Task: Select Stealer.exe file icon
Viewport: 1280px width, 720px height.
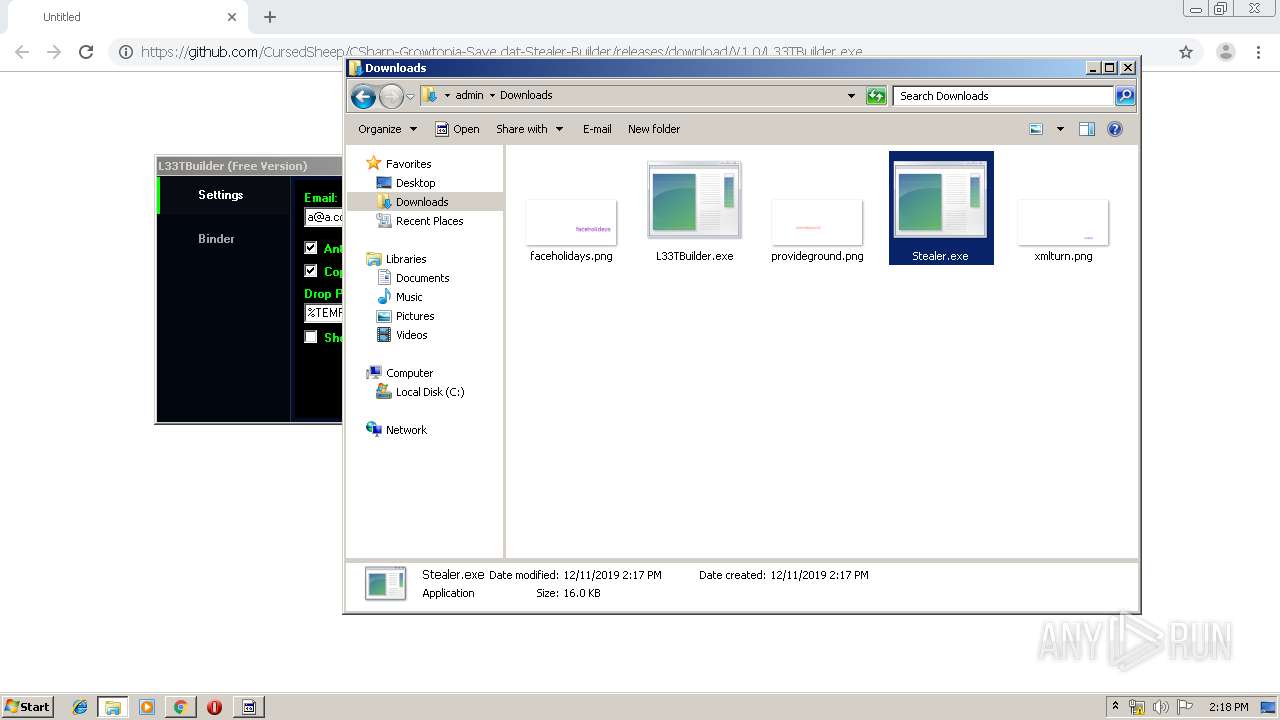Action: [941, 208]
